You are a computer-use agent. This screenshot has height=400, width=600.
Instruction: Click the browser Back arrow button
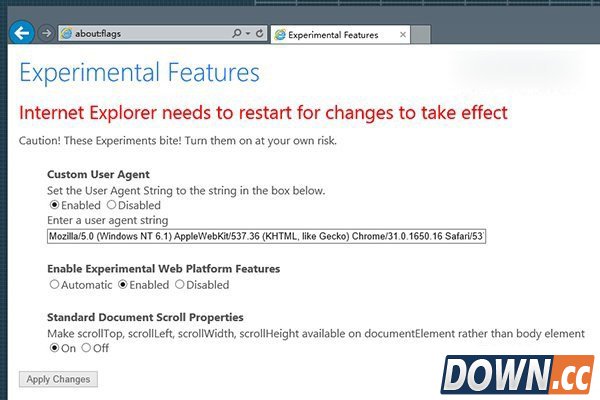pyautogui.click(x=21, y=33)
